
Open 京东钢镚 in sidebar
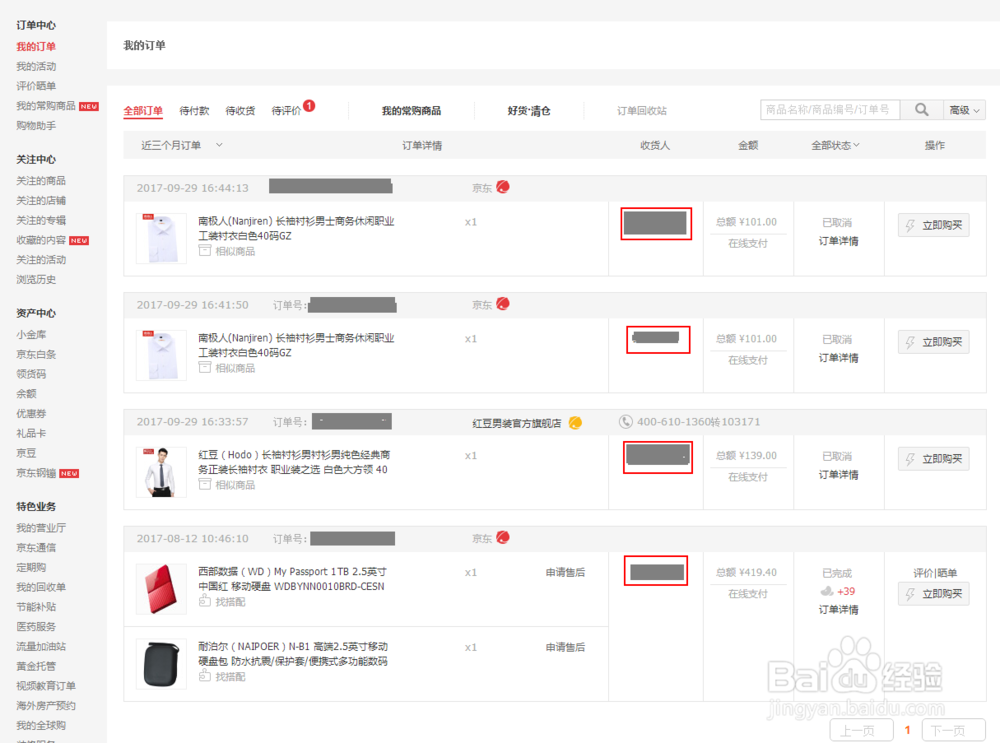pos(36,473)
